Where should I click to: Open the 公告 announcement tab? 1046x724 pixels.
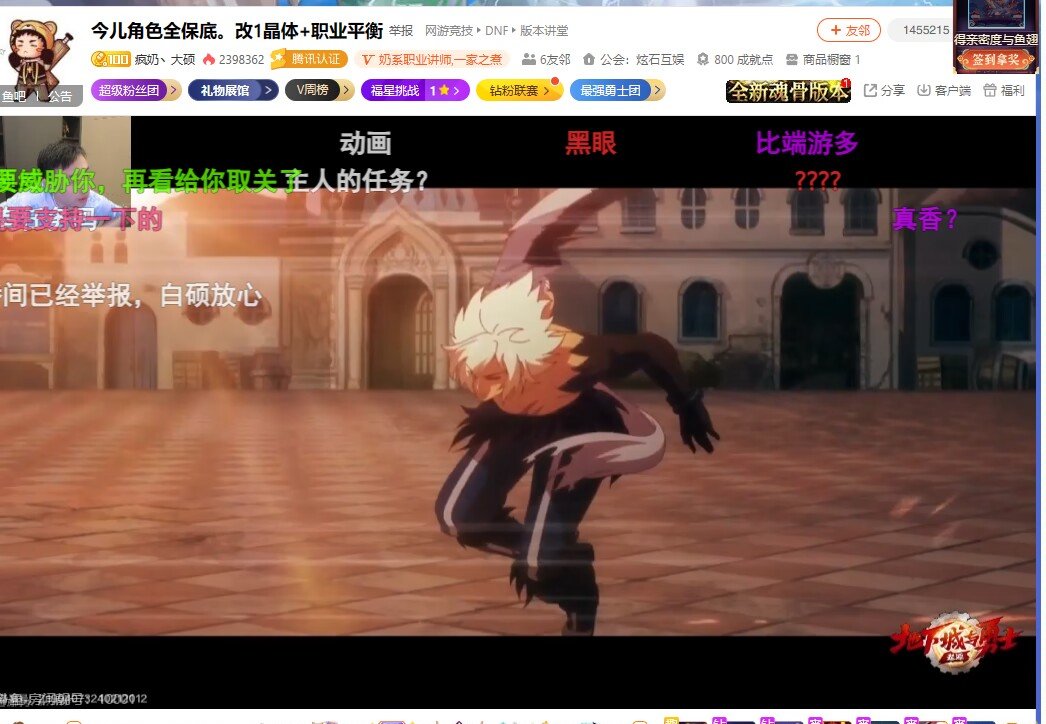pyautogui.click(x=60, y=96)
